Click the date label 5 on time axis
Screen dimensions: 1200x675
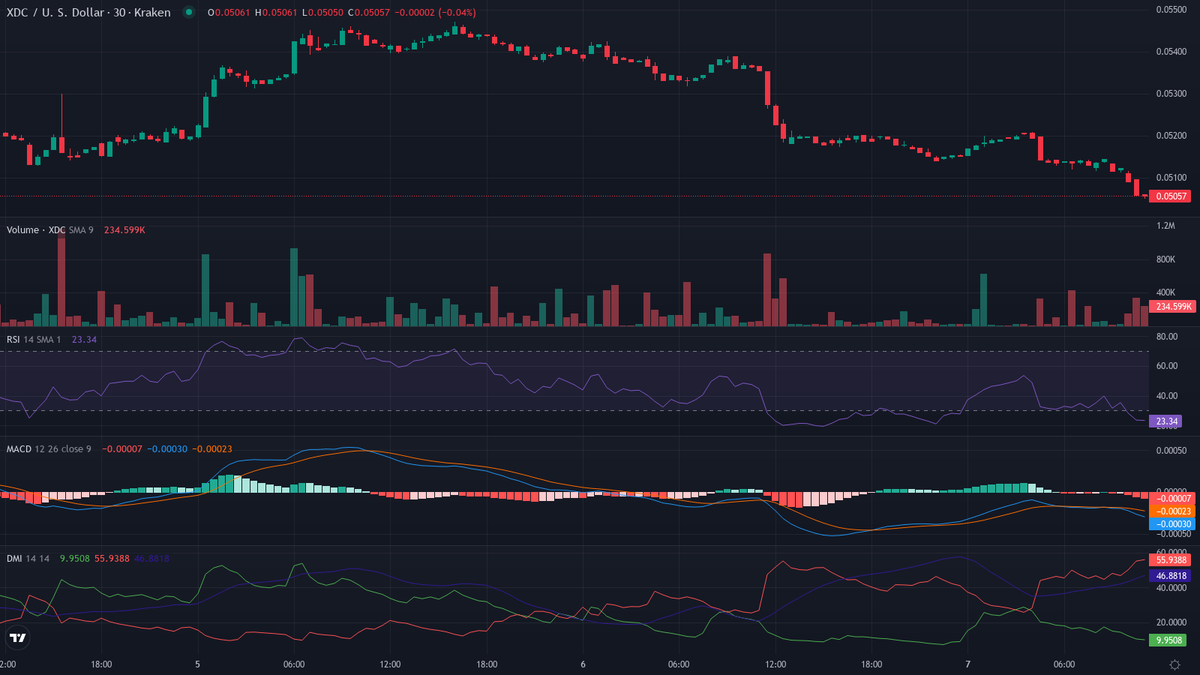coord(198,664)
